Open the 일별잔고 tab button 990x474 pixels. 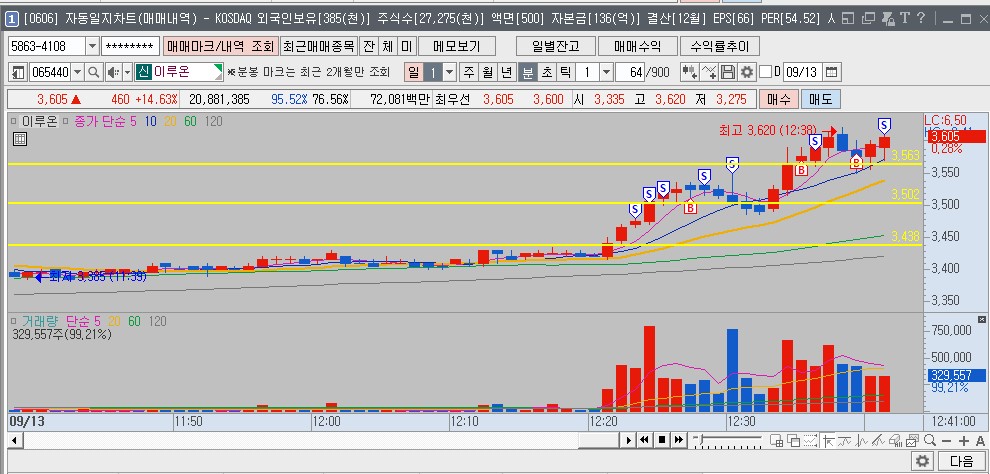(x=556, y=46)
